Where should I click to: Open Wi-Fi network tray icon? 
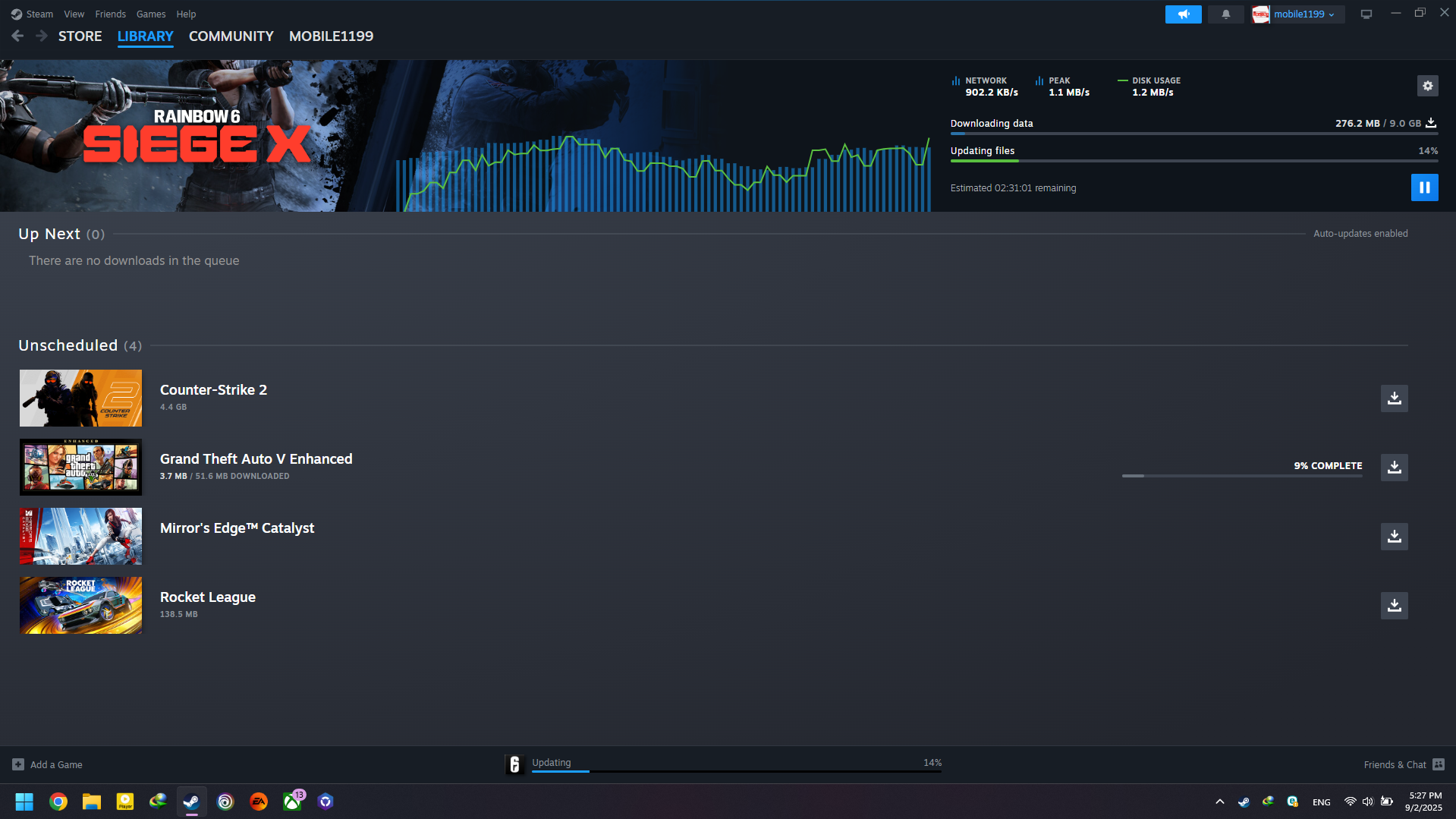(x=1350, y=802)
